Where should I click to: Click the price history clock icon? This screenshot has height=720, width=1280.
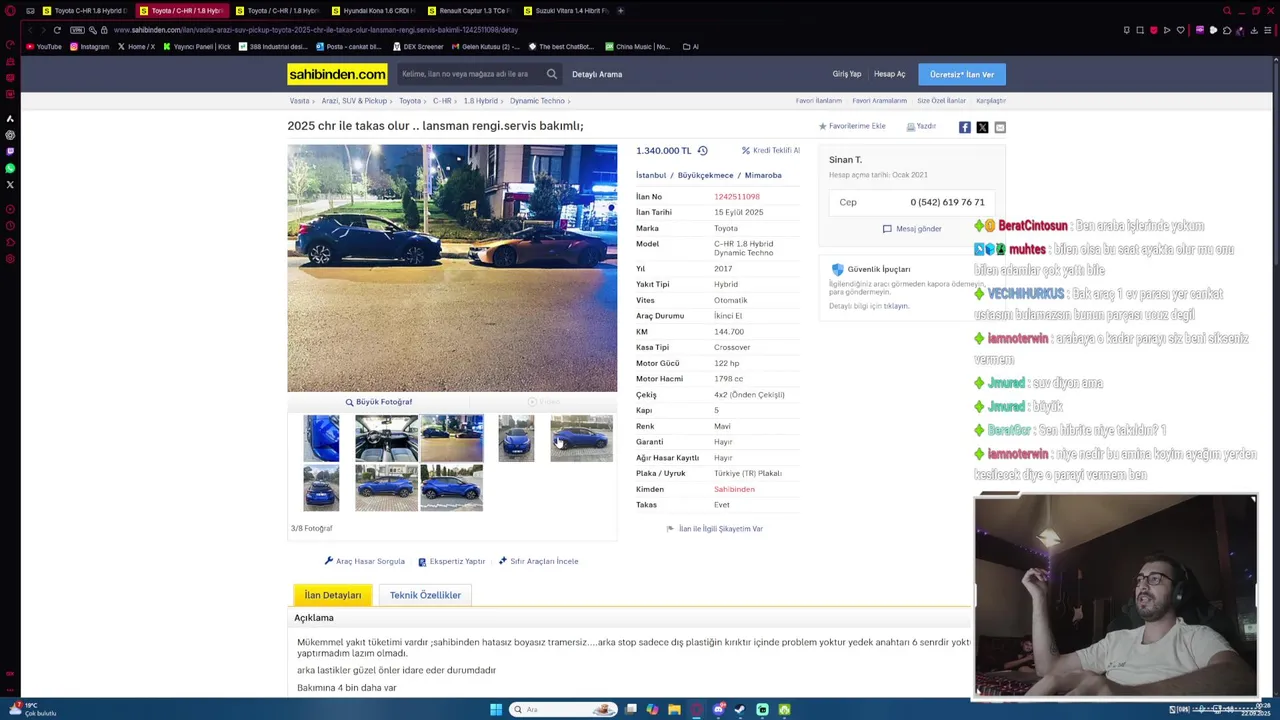pos(702,151)
